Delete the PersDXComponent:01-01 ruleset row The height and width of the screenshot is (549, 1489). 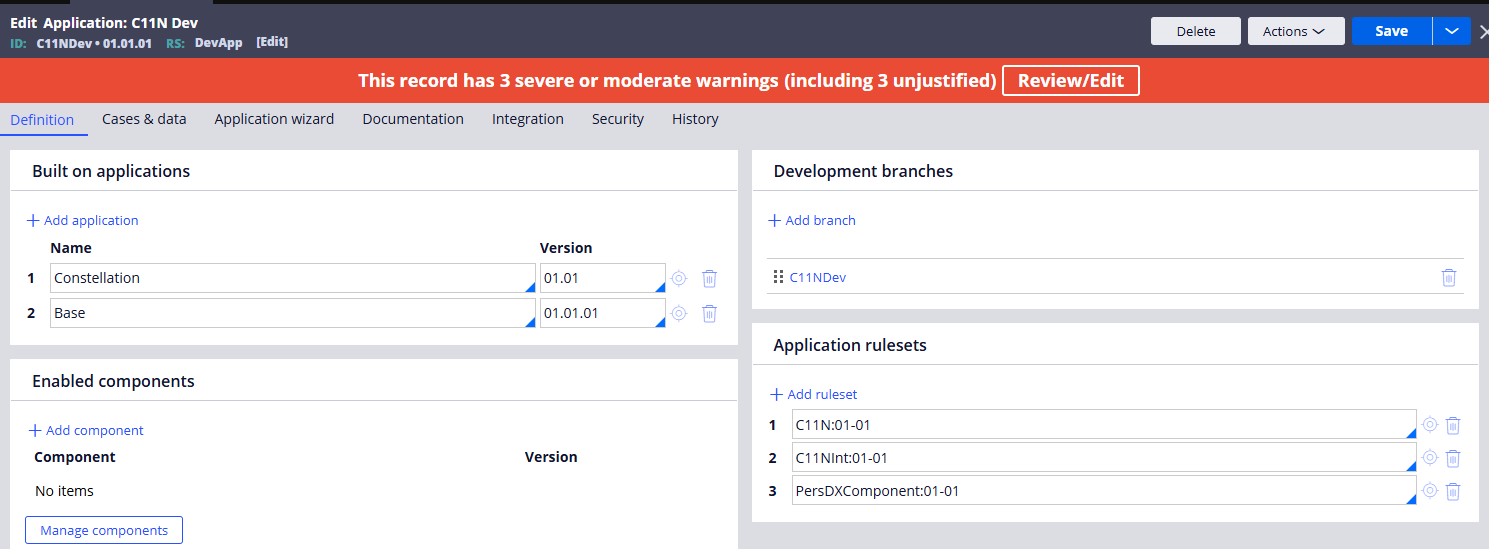pos(1453,491)
